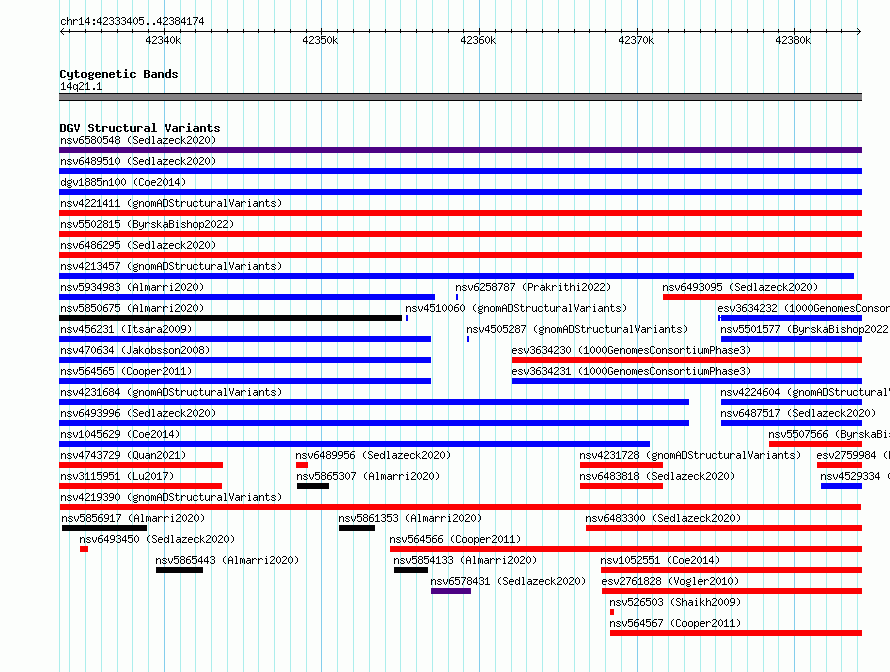The height and width of the screenshot is (672, 890).
Task: Select the small nsv6258787 (Prakrithi2022) label
Action: (x=533, y=287)
